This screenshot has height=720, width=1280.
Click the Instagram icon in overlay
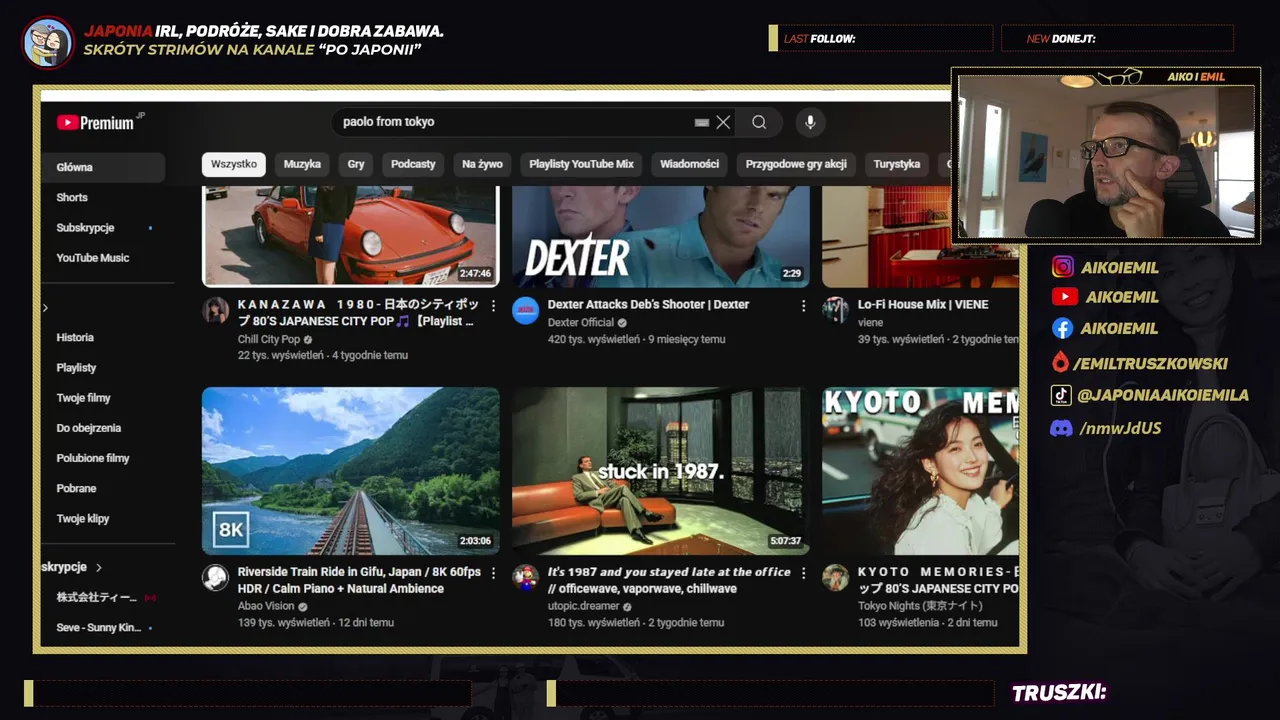(x=1063, y=267)
